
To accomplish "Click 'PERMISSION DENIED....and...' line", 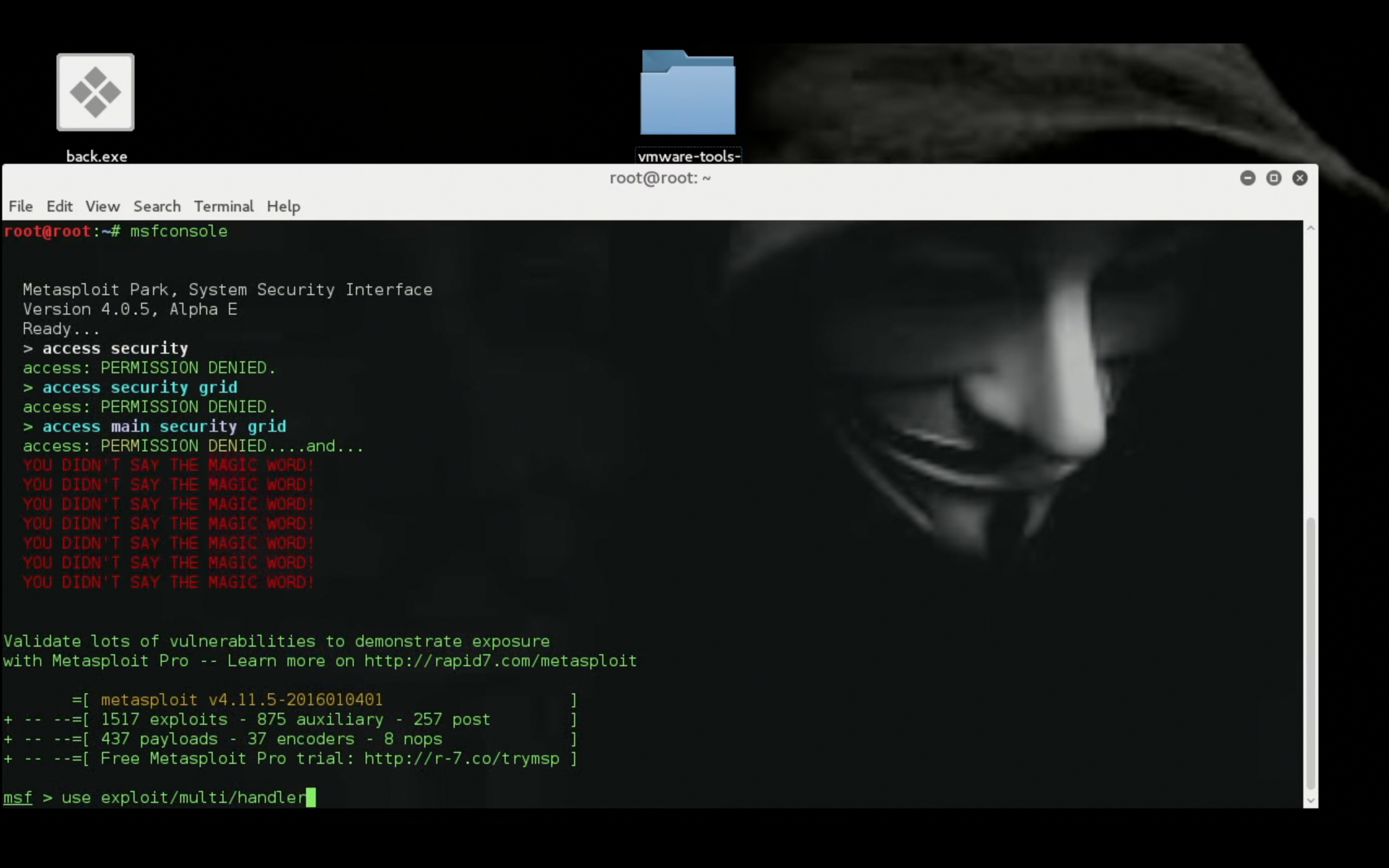I will click(193, 446).
